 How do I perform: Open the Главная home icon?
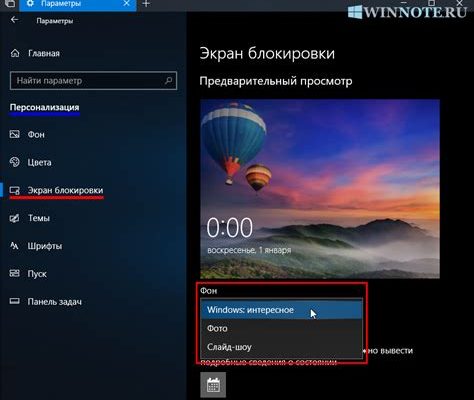tap(15, 53)
